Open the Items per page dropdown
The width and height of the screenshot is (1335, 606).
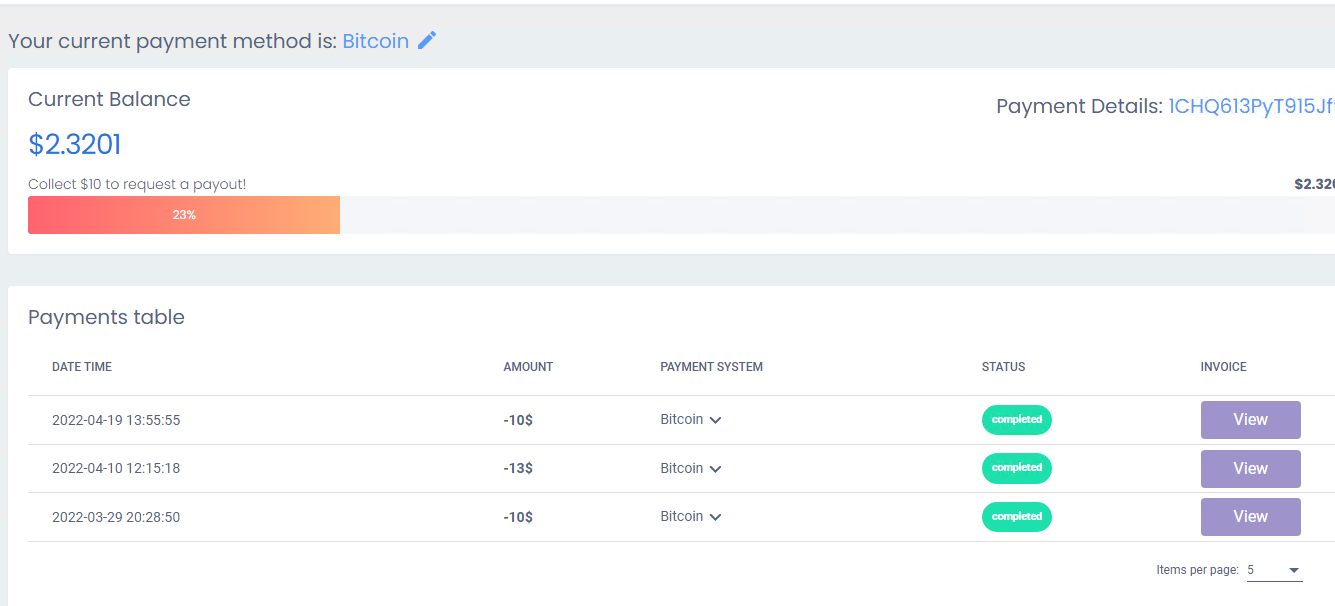1274,570
